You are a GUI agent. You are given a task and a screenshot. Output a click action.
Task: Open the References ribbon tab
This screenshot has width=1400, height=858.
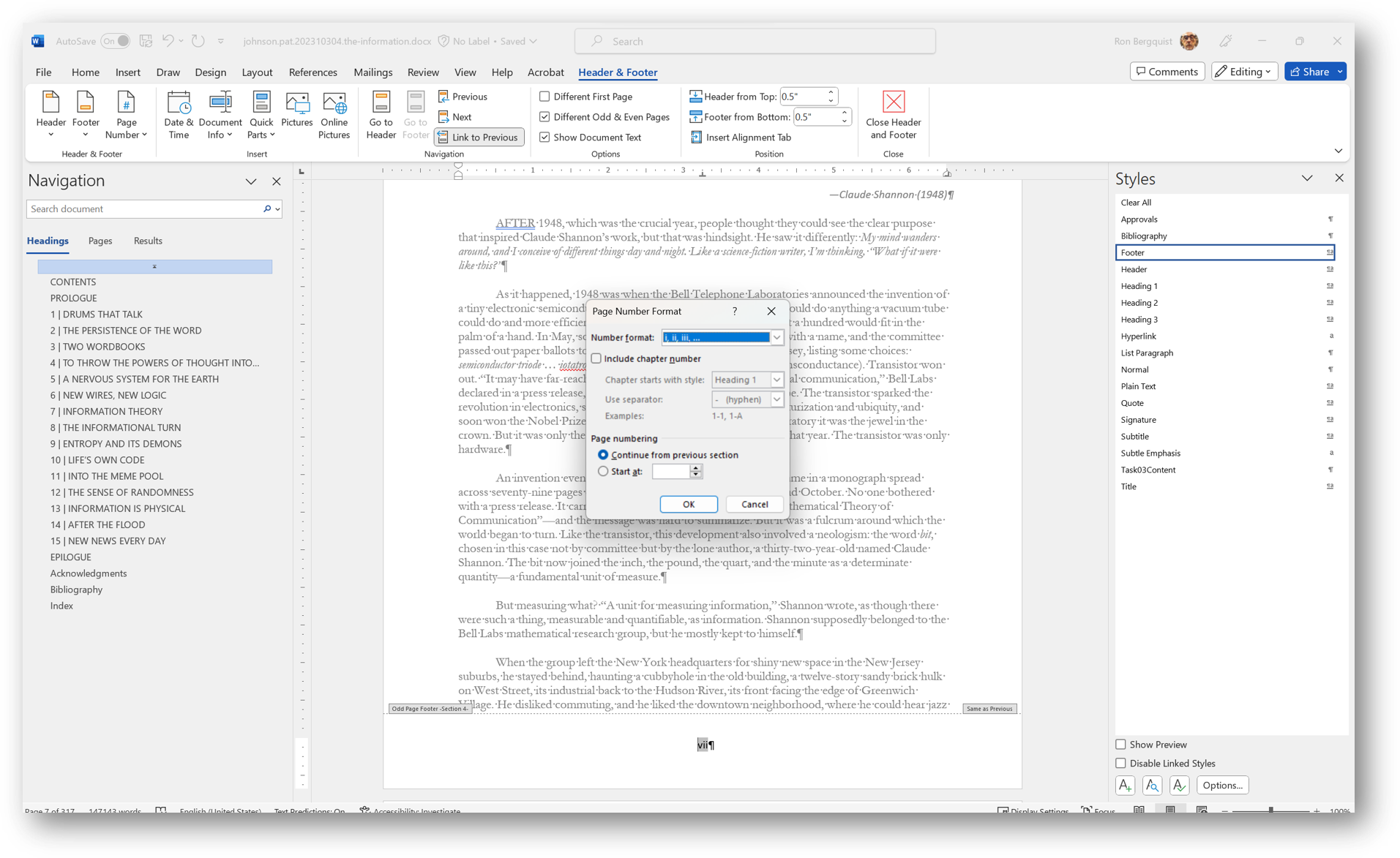pyautogui.click(x=312, y=72)
